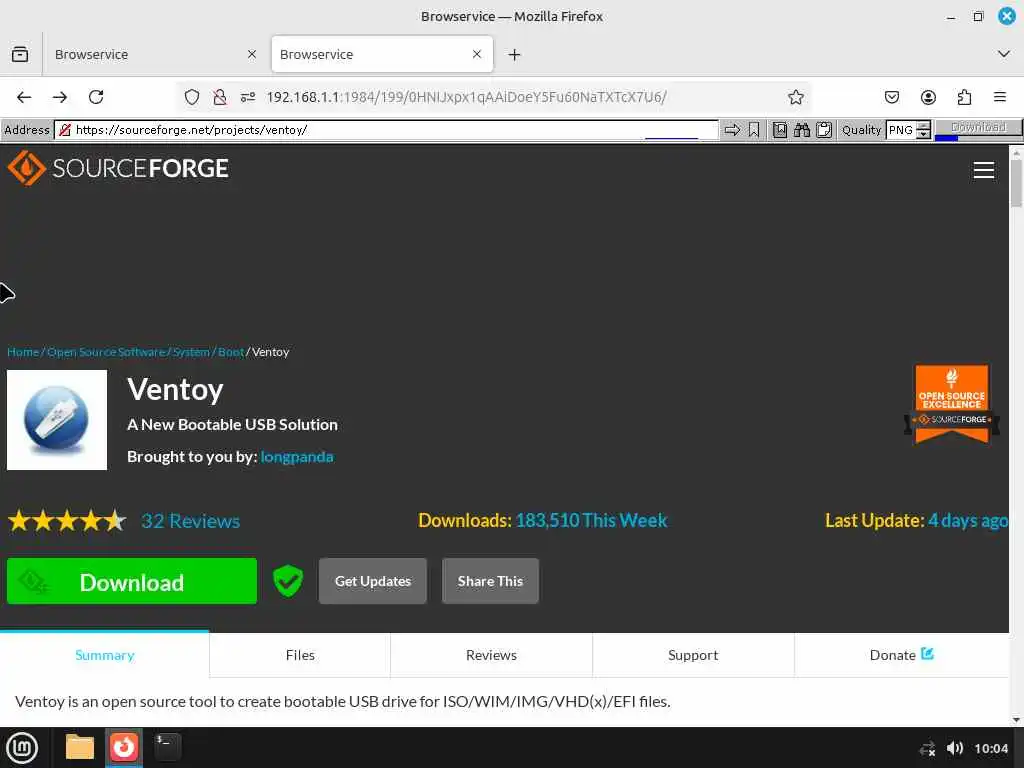This screenshot has width=1024, height=768.
Task: Click the Firefox taskbar icon
Action: tap(123, 747)
